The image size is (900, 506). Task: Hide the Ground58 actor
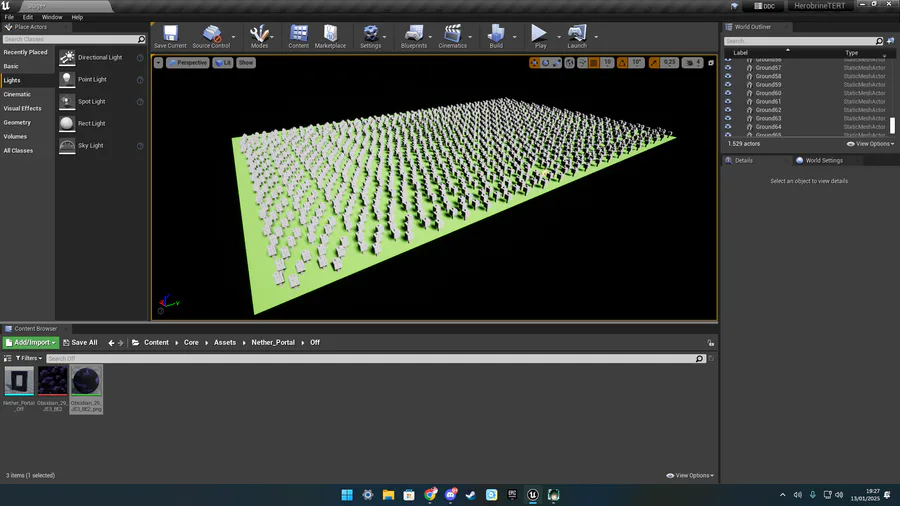coord(728,76)
